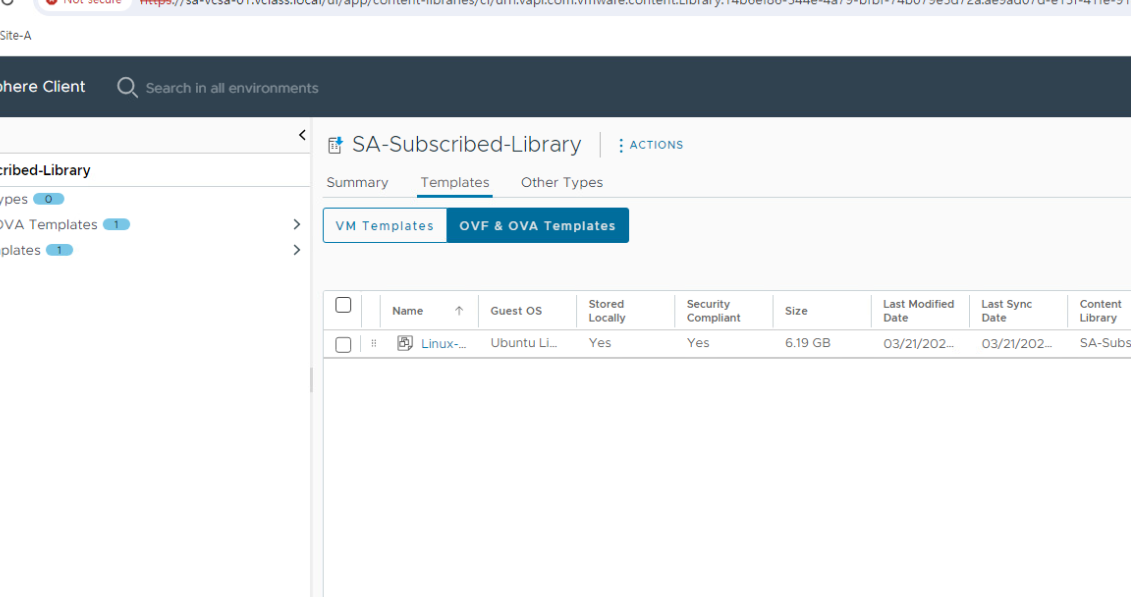Expand the OVA Templates tree node
This screenshot has height=597, width=1131.
pyautogui.click(x=296, y=224)
